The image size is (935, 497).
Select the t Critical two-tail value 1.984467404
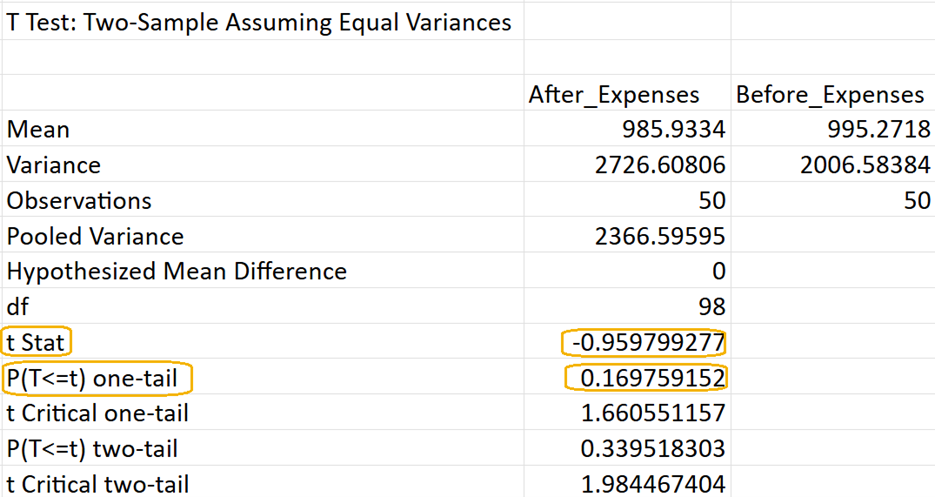coord(653,485)
